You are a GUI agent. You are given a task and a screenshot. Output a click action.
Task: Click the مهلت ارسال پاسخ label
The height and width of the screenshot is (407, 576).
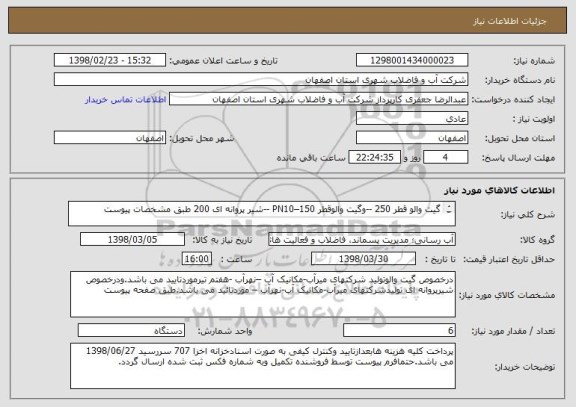[x=518, y=158]
